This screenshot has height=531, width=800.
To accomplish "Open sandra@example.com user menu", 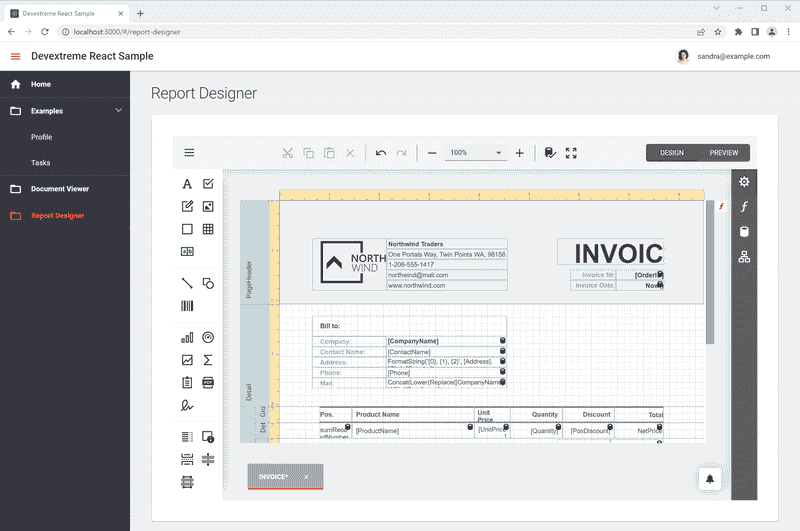I will click(x=723, y=57).
